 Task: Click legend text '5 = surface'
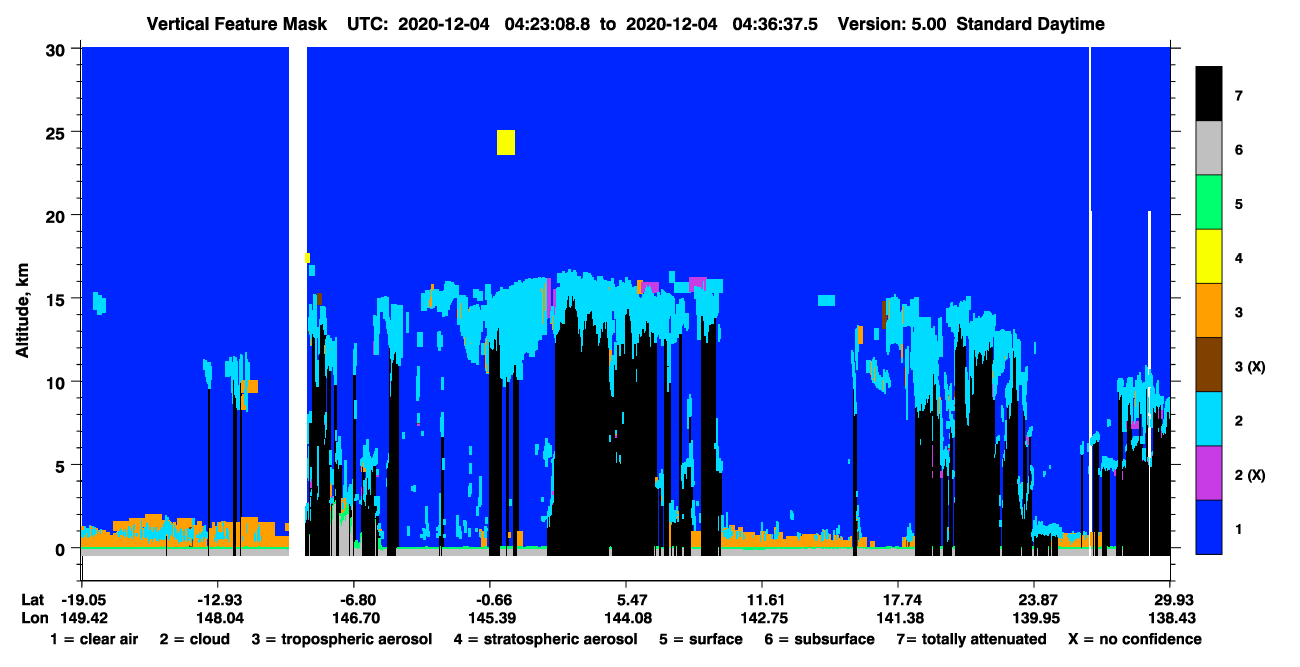point(701,639)
